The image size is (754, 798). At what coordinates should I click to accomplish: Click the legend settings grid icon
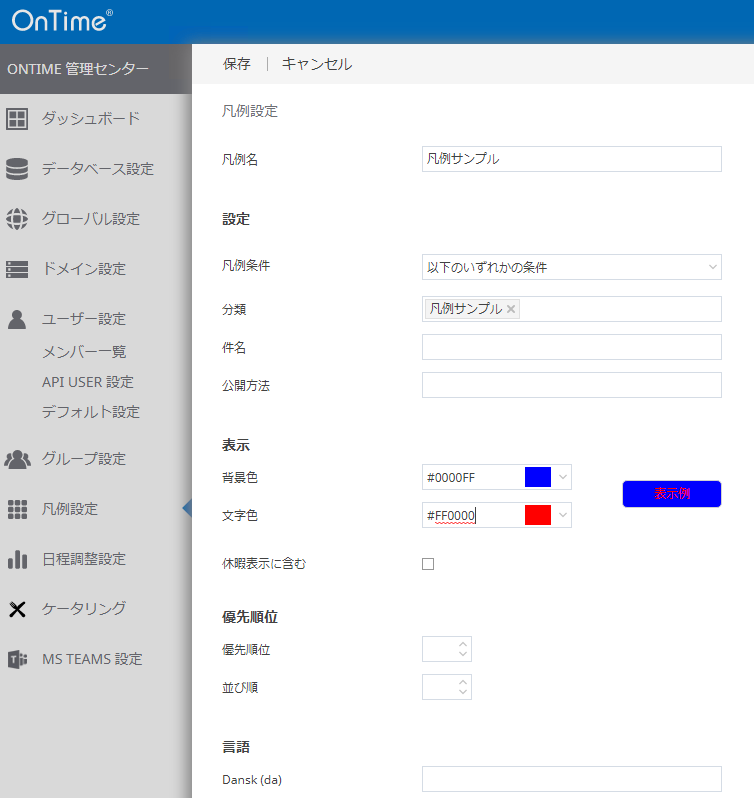point(17,509)
